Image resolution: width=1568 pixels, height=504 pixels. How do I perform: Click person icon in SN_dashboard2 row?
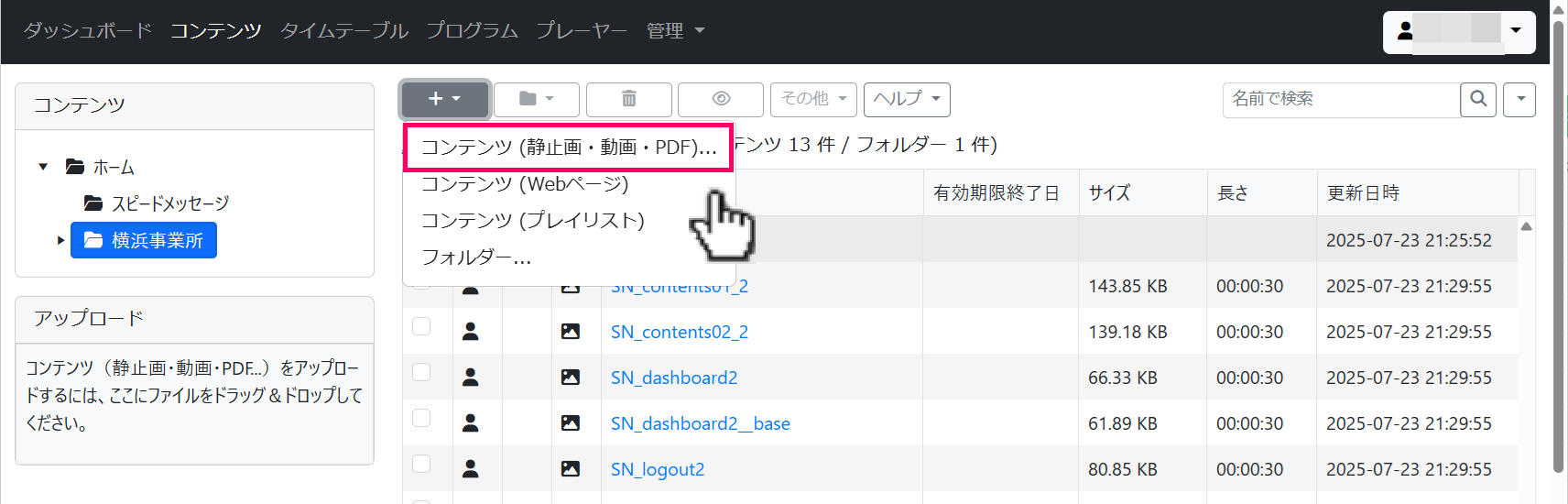[471, 378]
